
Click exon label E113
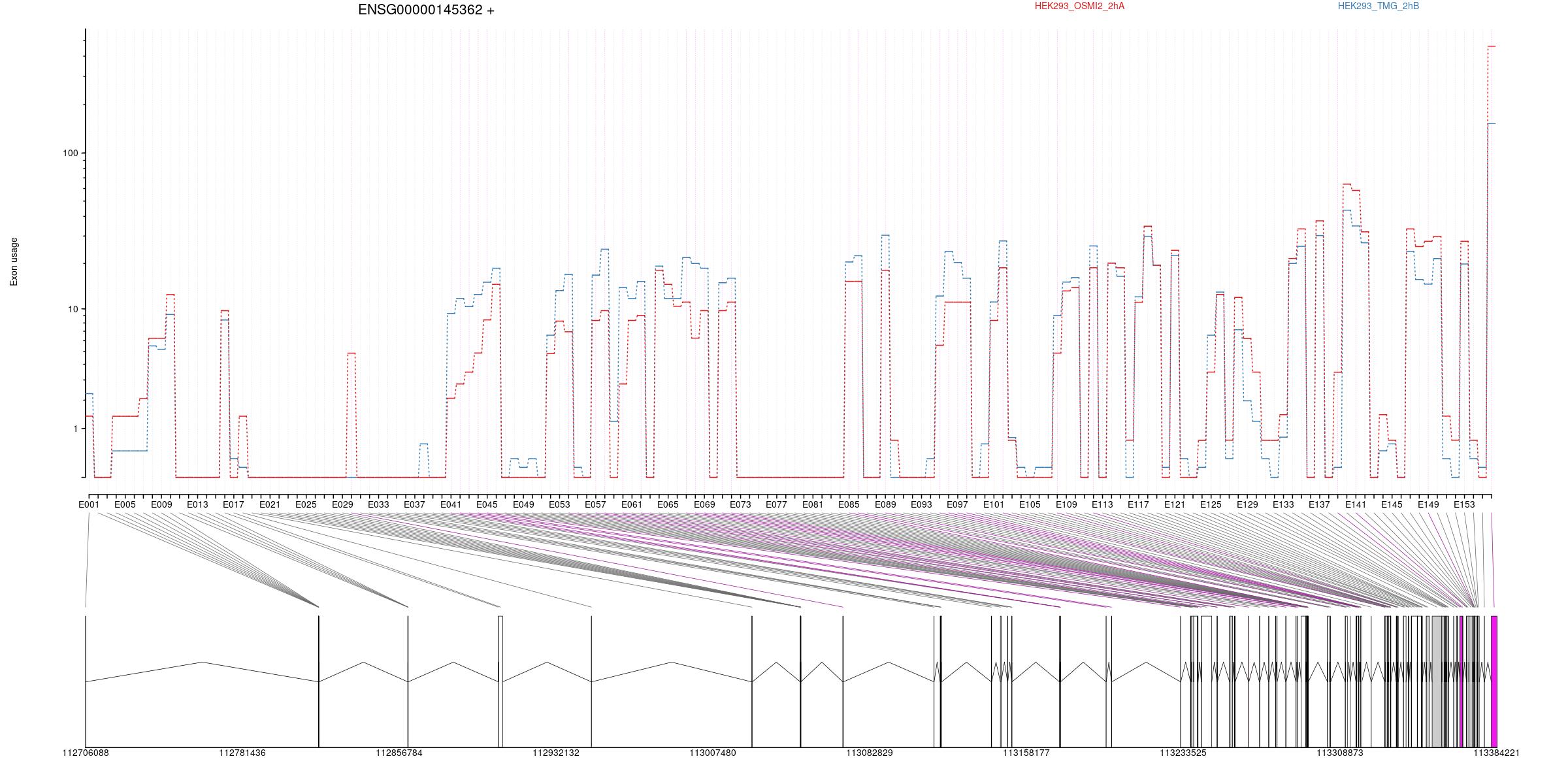click(x=1102, y=504)
